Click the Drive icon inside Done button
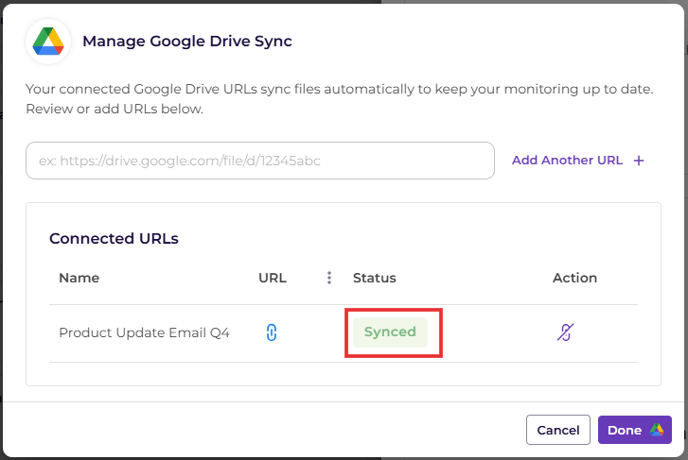Screen dimensions: 688x460 pos(657,430)
